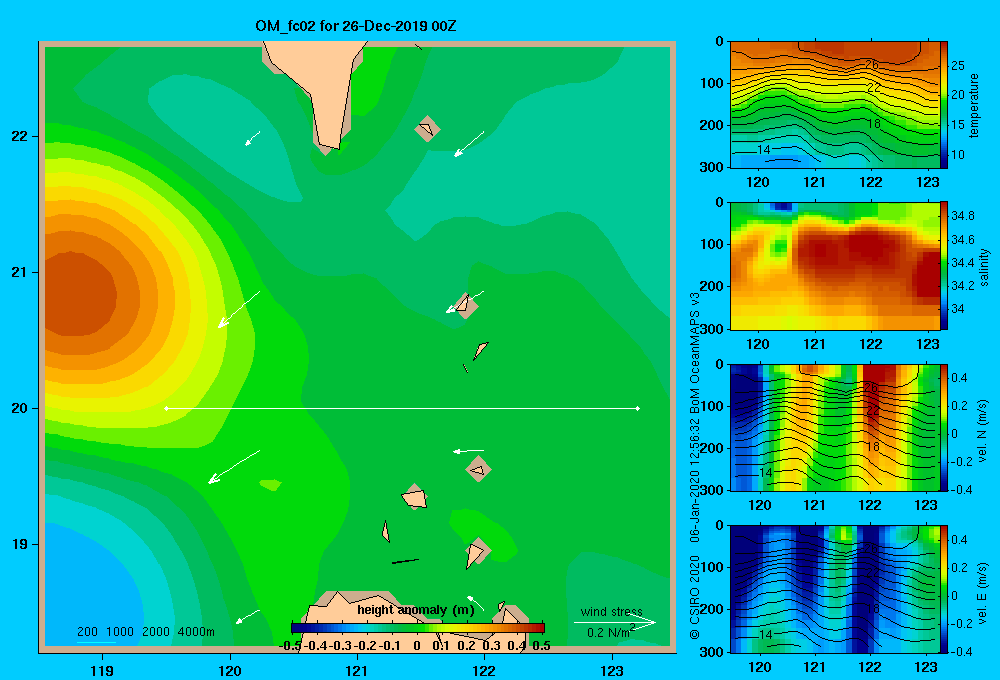Open the salinity depth section plot

[x=834, y=266]
